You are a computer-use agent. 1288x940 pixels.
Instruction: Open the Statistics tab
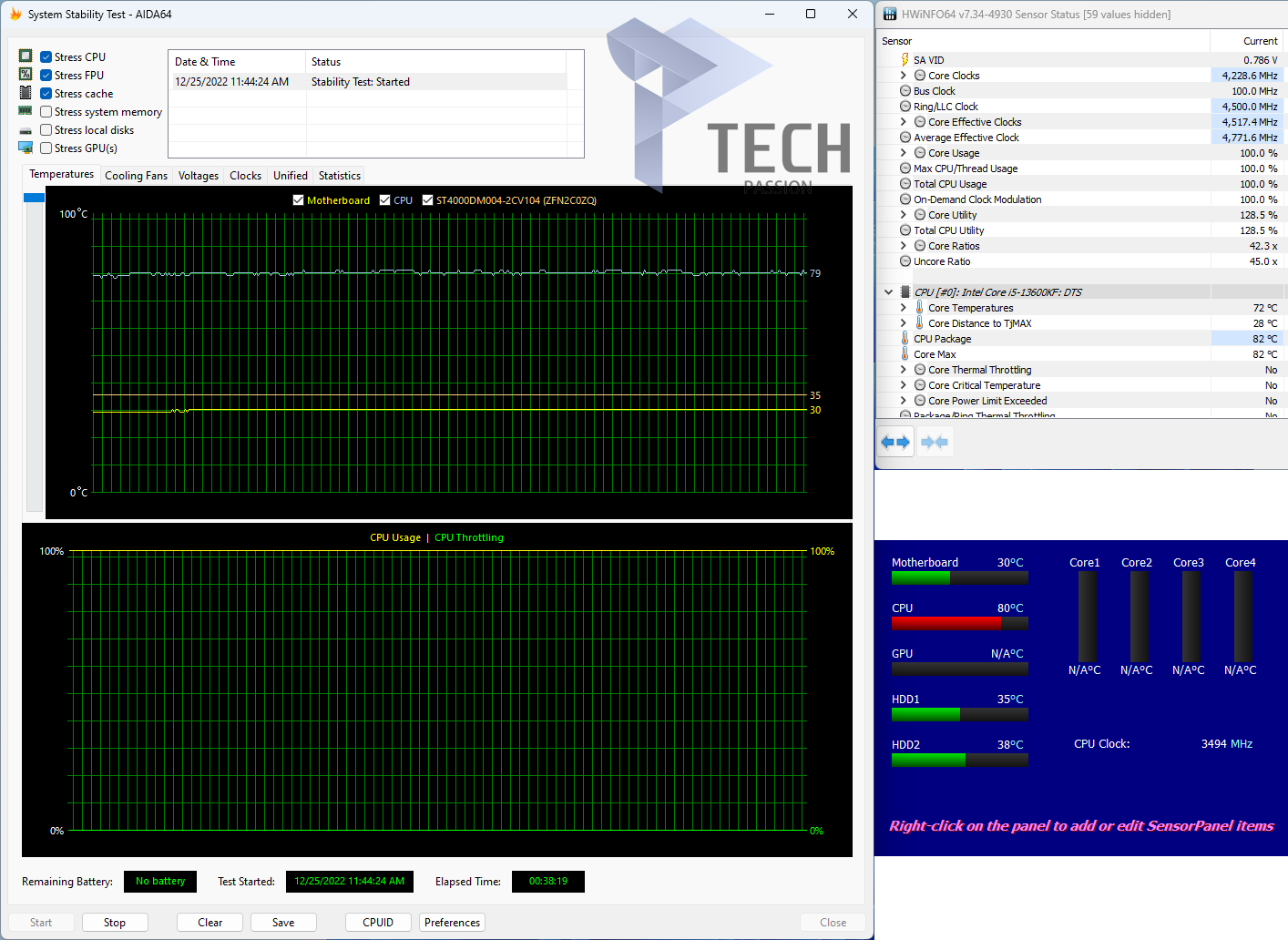(x=339, y=176)
